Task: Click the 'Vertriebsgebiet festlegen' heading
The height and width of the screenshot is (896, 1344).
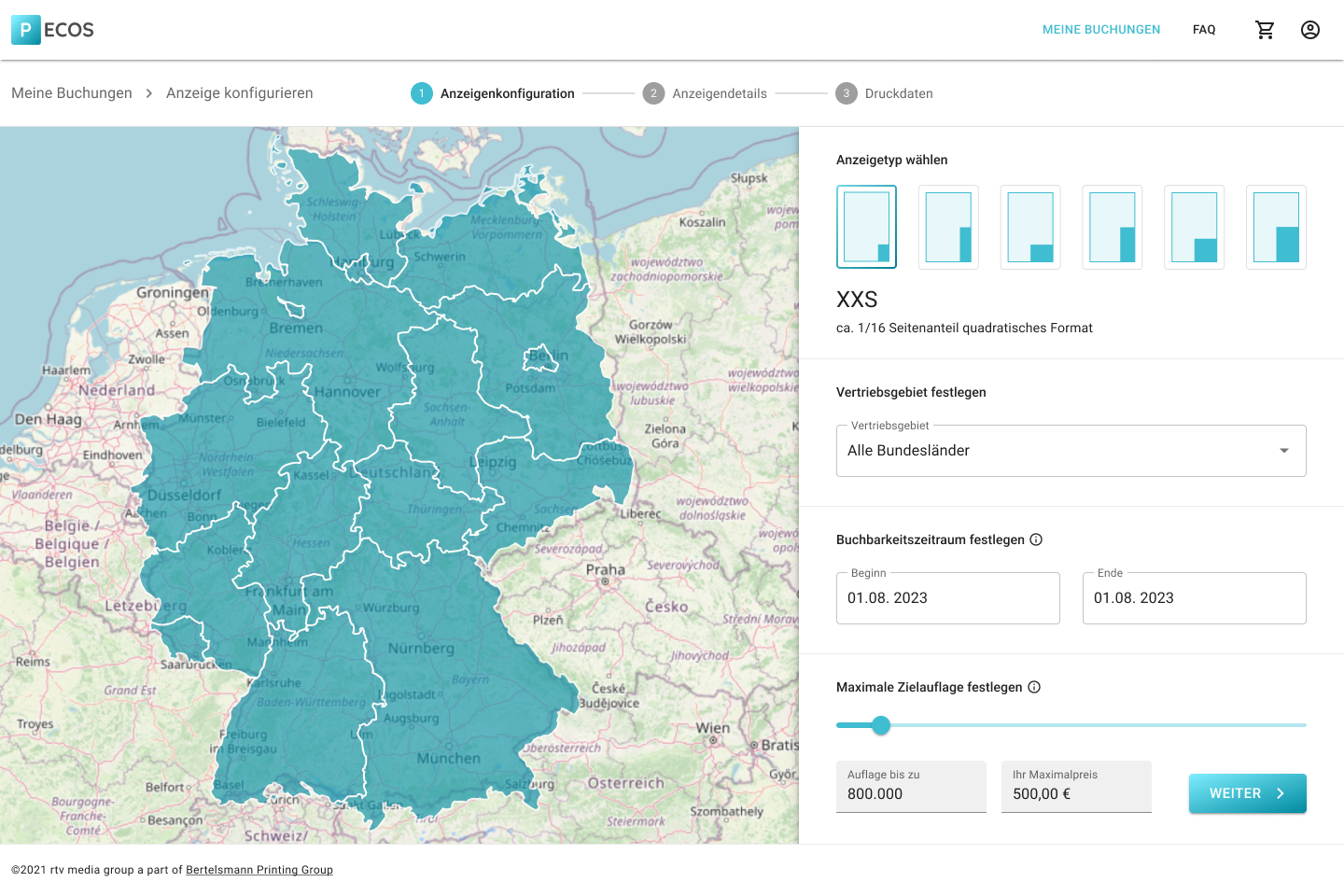Action: pos(911,392)
